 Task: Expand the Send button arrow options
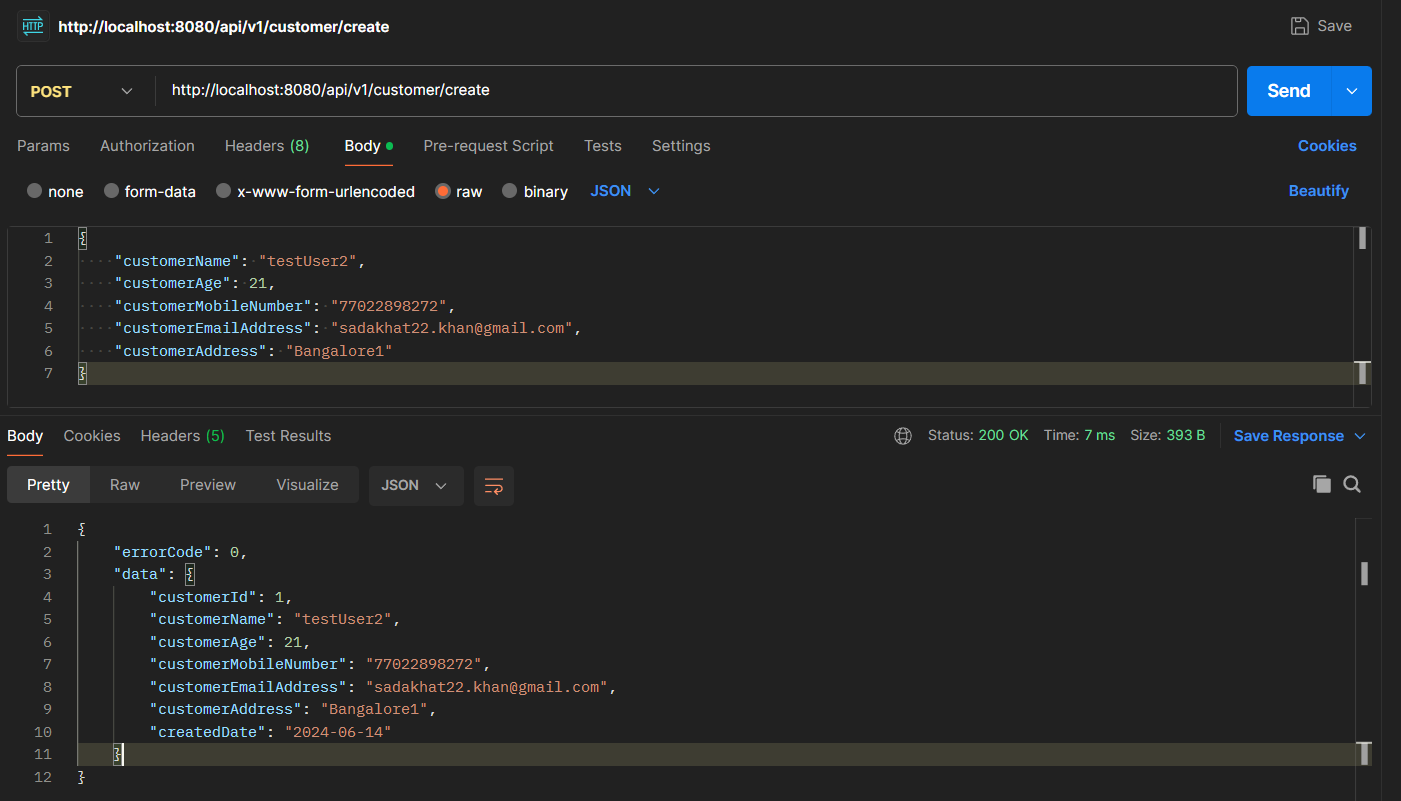1352,91
